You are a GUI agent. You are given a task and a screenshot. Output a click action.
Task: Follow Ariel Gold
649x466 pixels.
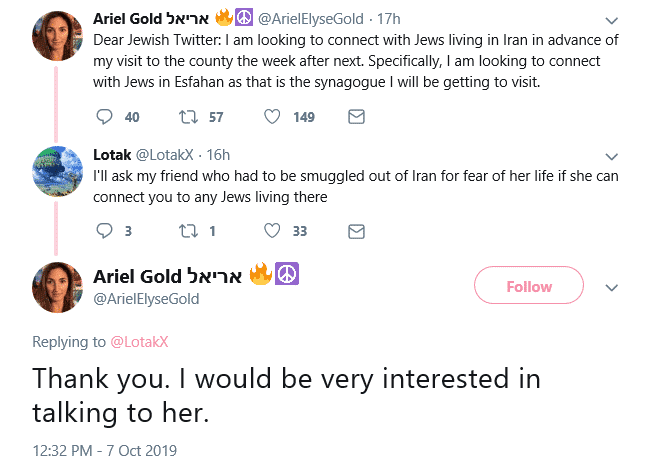click(x=528, y=286)
